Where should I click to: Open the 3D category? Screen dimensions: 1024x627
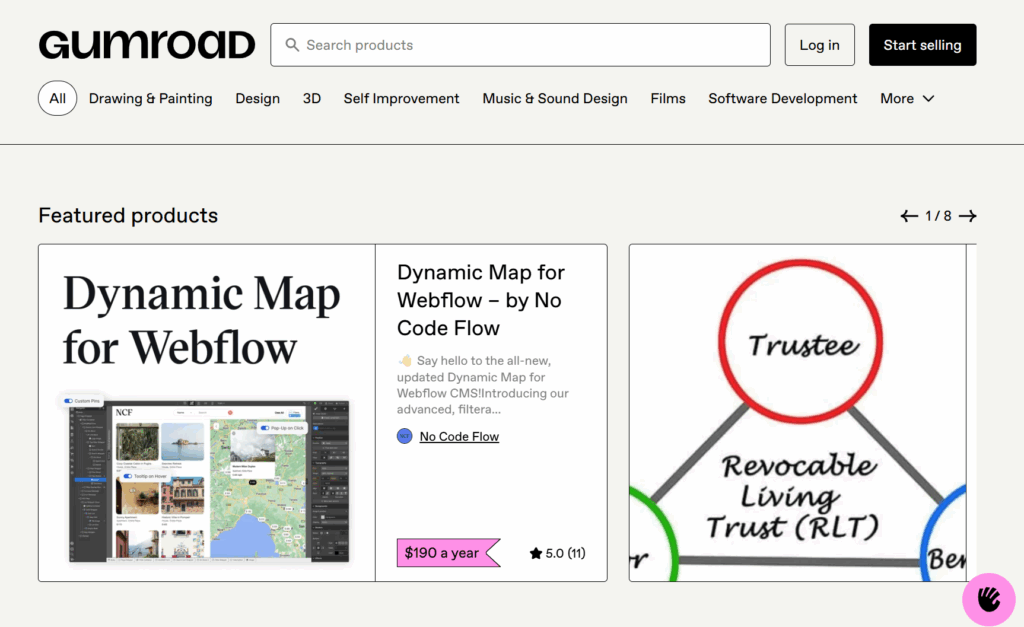[x=312, y=98]
